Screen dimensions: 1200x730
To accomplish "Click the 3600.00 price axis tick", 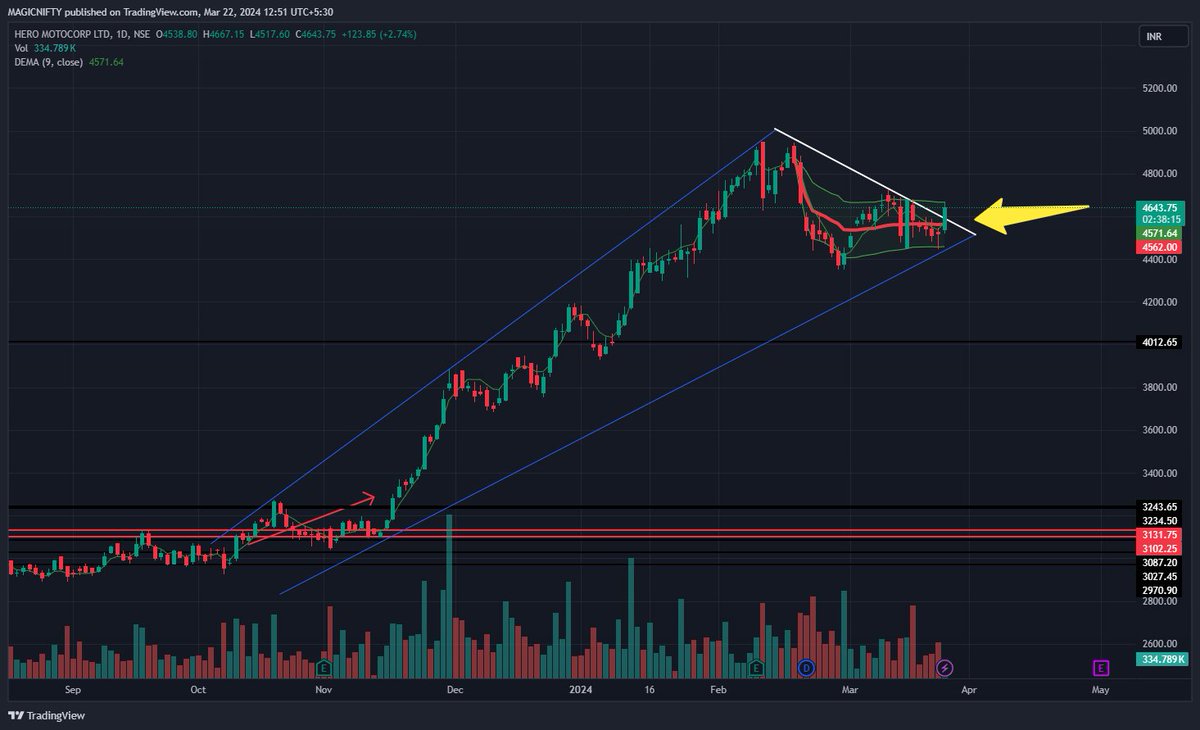I will (x=1160, y=430).
